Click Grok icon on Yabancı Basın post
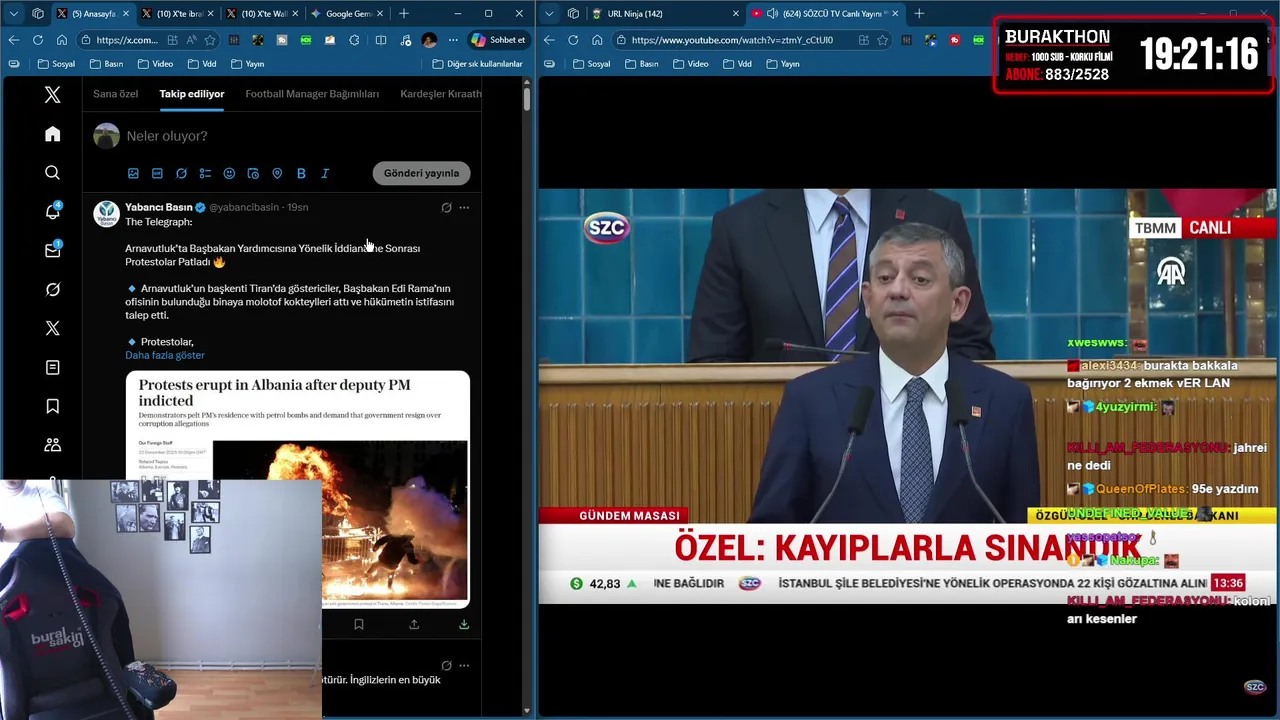Viewport: 1280px width, 720px height. click(x=446, y=208)
